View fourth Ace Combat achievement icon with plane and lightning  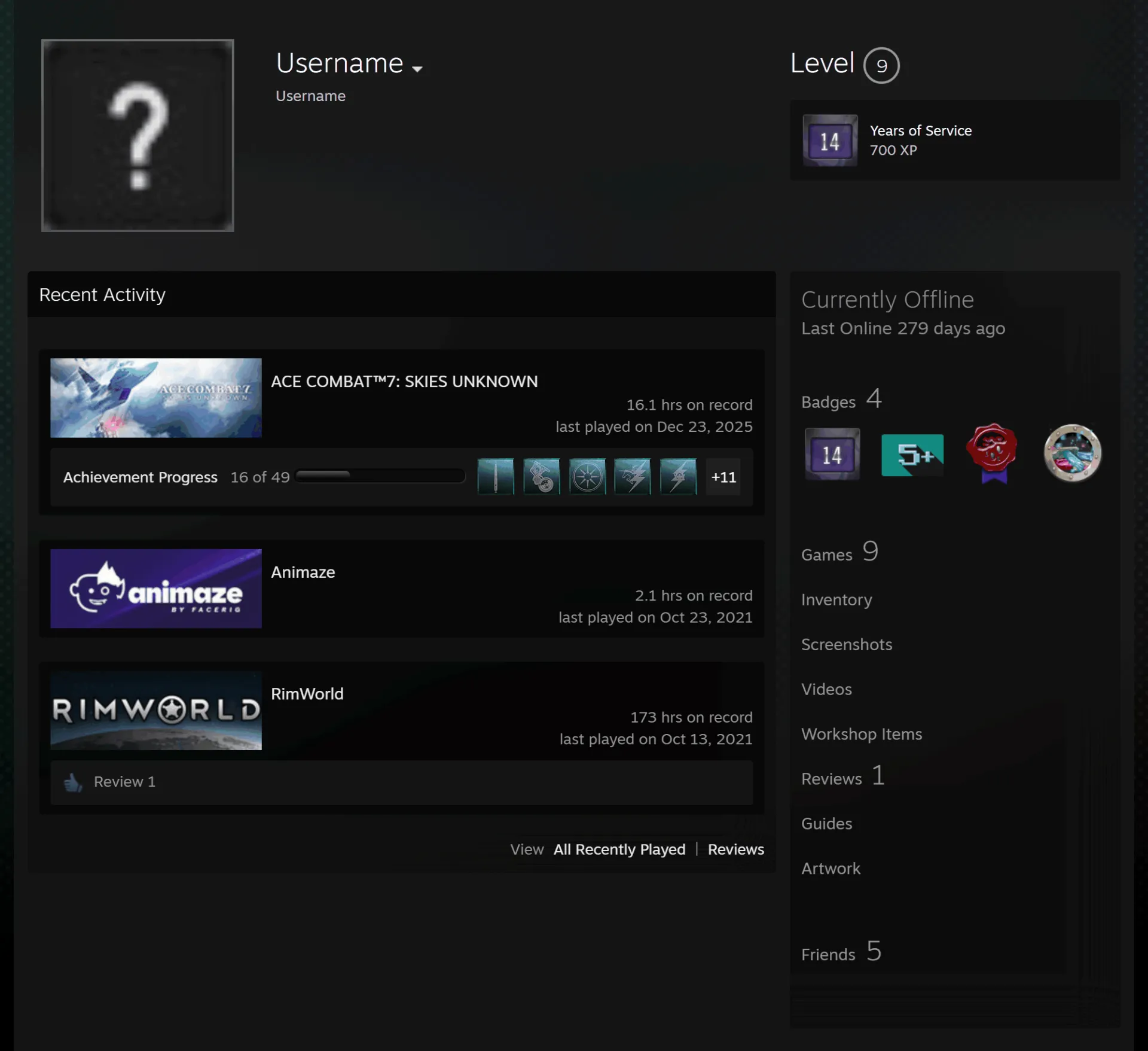(x=633, y=477)
